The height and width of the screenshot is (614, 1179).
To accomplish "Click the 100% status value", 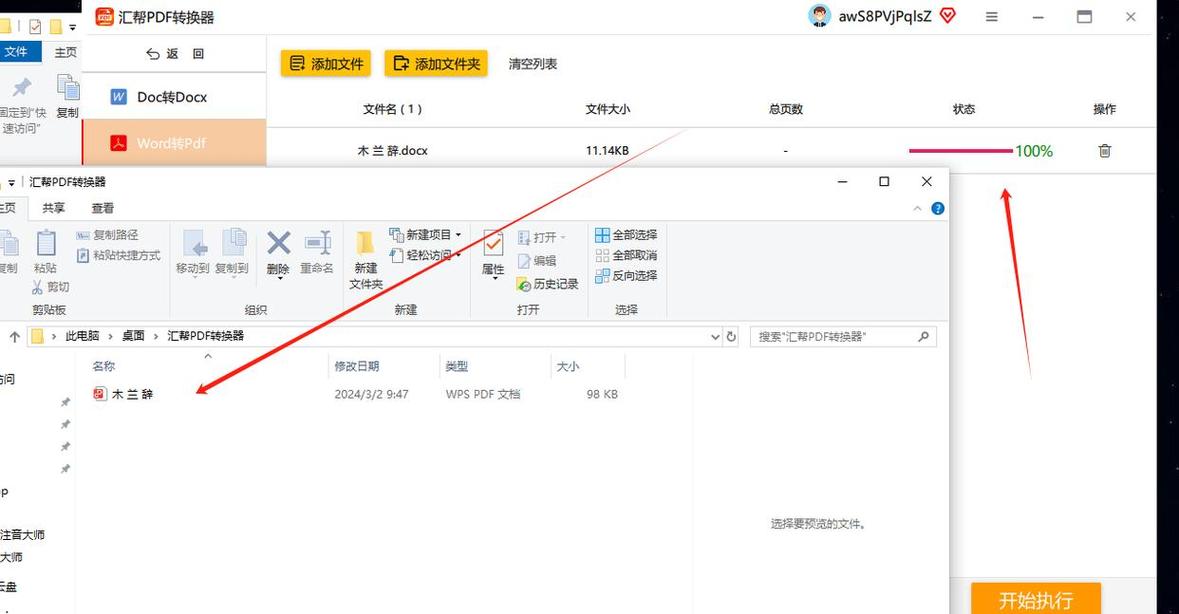I will 1034,151.
